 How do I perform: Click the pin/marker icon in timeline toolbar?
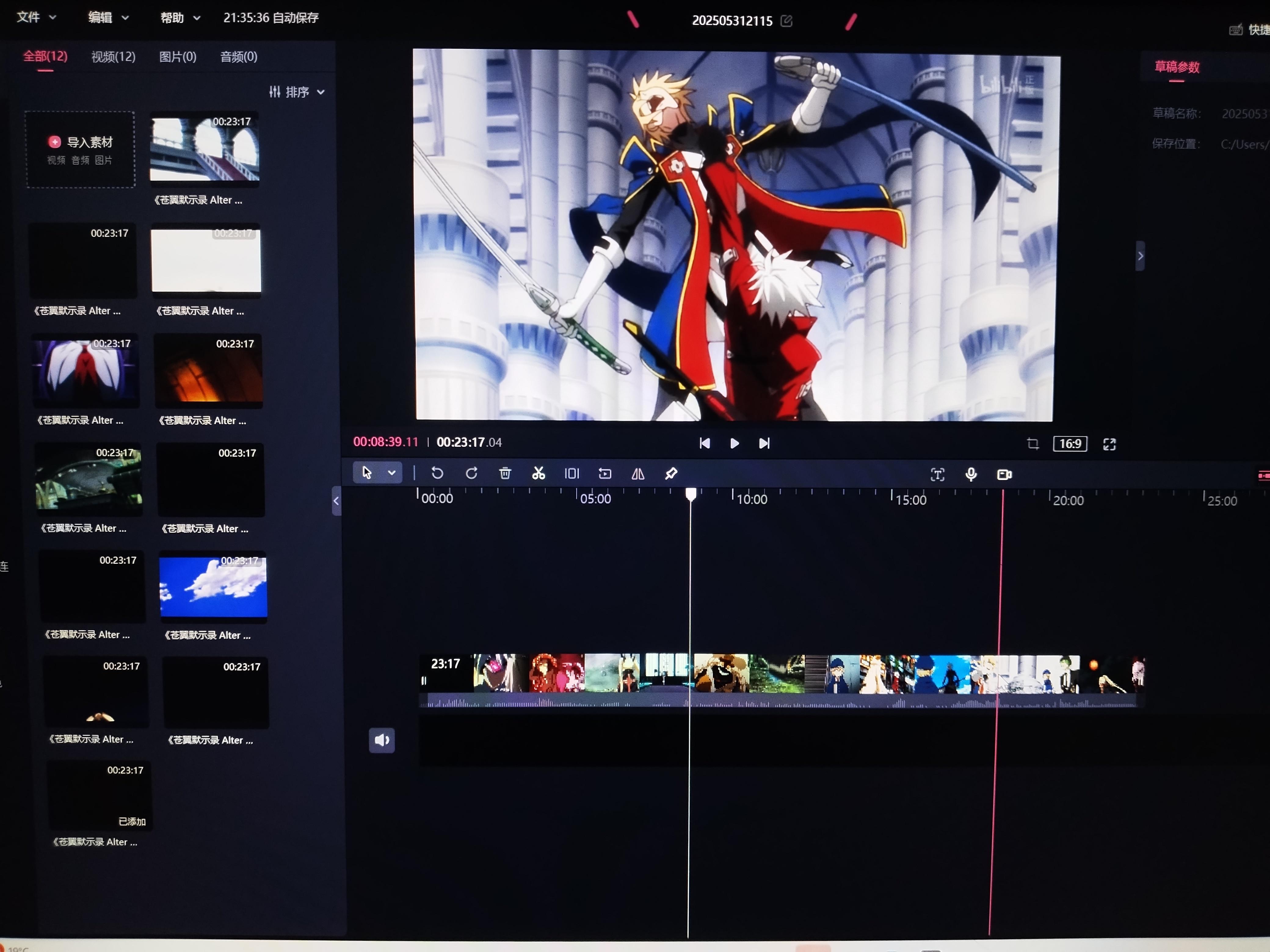(x=671, y=474)
